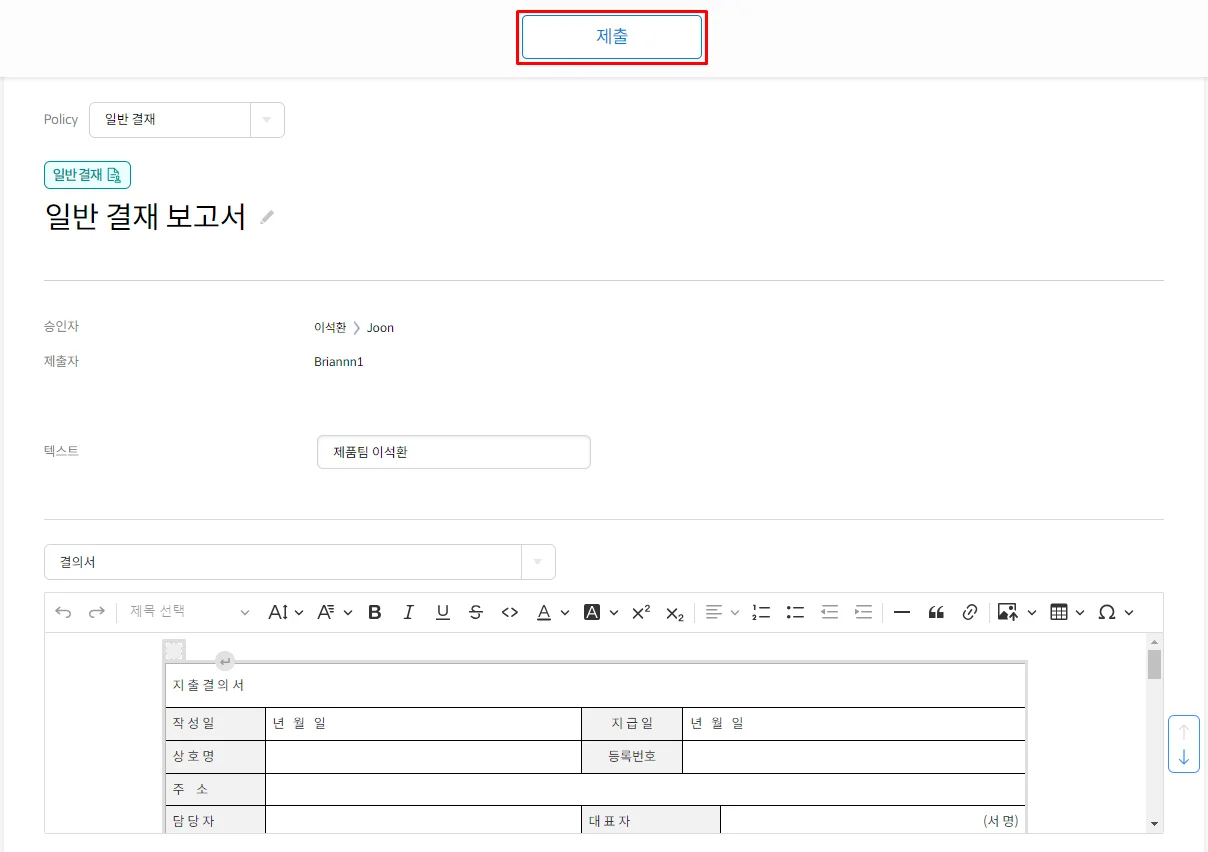Click the table selection handle in editor
Screen dimensions: 1208x852
174,651
